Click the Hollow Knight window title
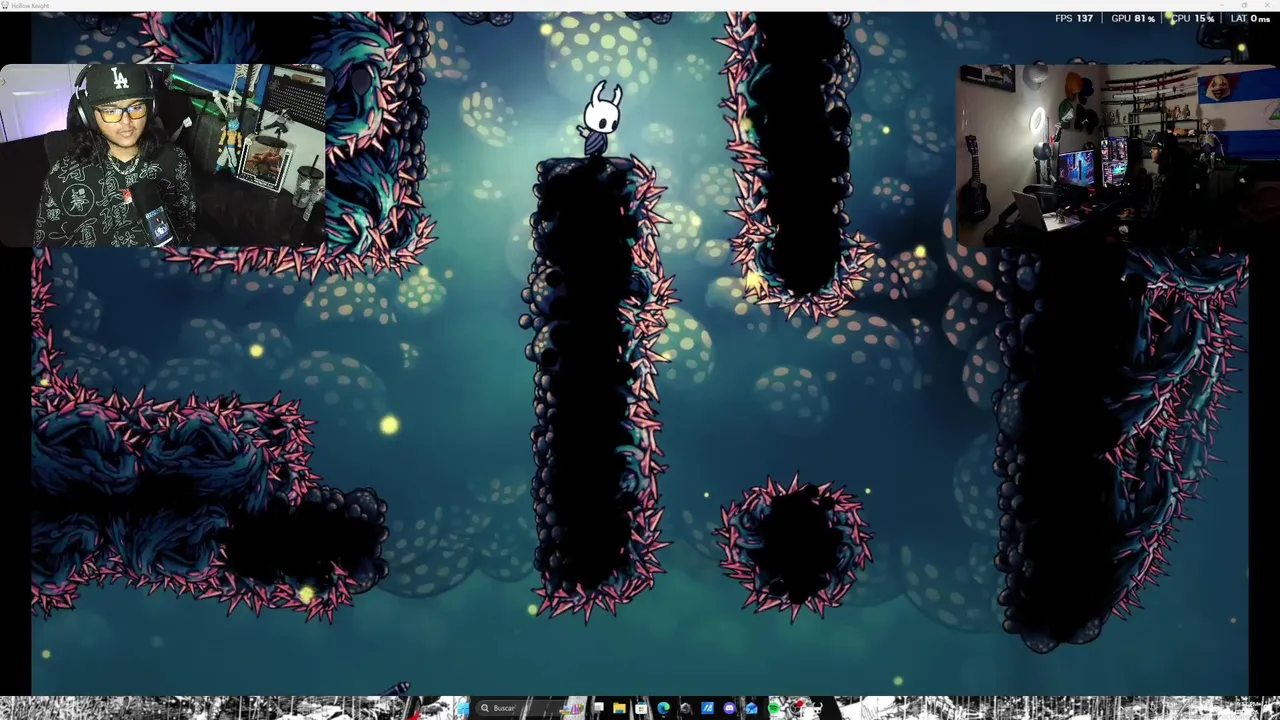Screen dimensions: 1280x720 pyautogui.click(x=30, y=6)
